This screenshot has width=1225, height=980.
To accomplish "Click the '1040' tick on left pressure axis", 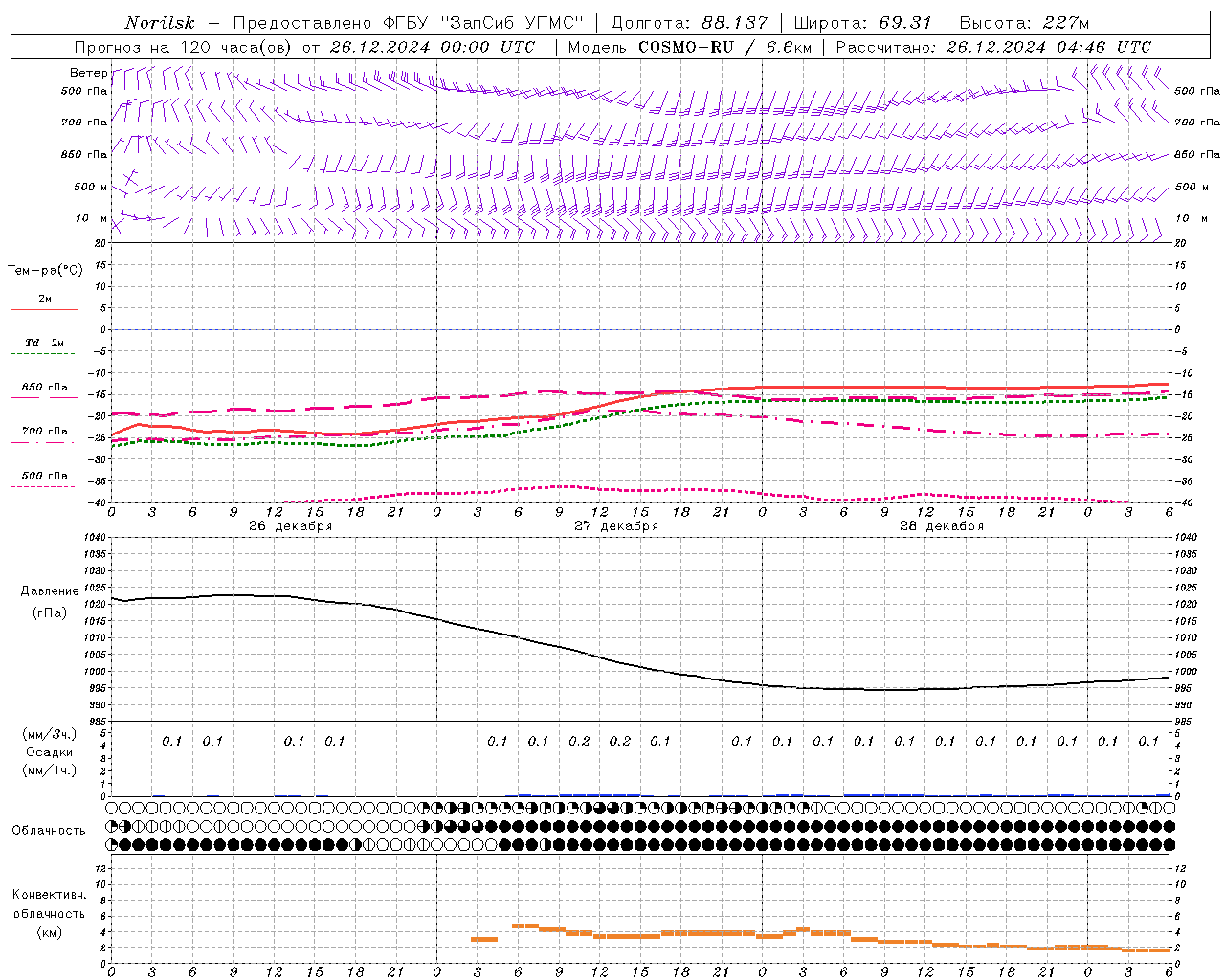I will tap(96, 538).
